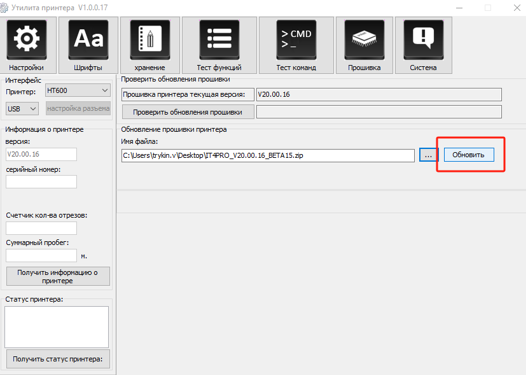Focus the серийный номер input field

[41, 182]
